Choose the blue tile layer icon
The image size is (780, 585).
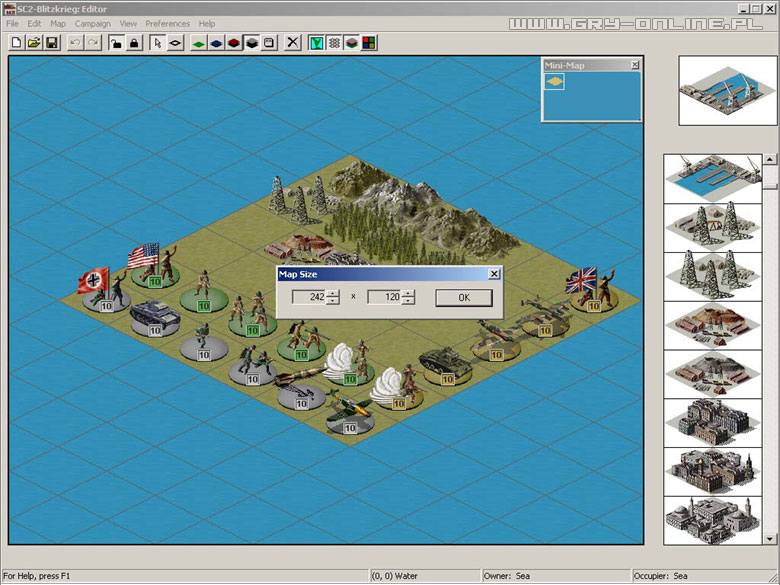pyautogui.click(x=216, y=43)
